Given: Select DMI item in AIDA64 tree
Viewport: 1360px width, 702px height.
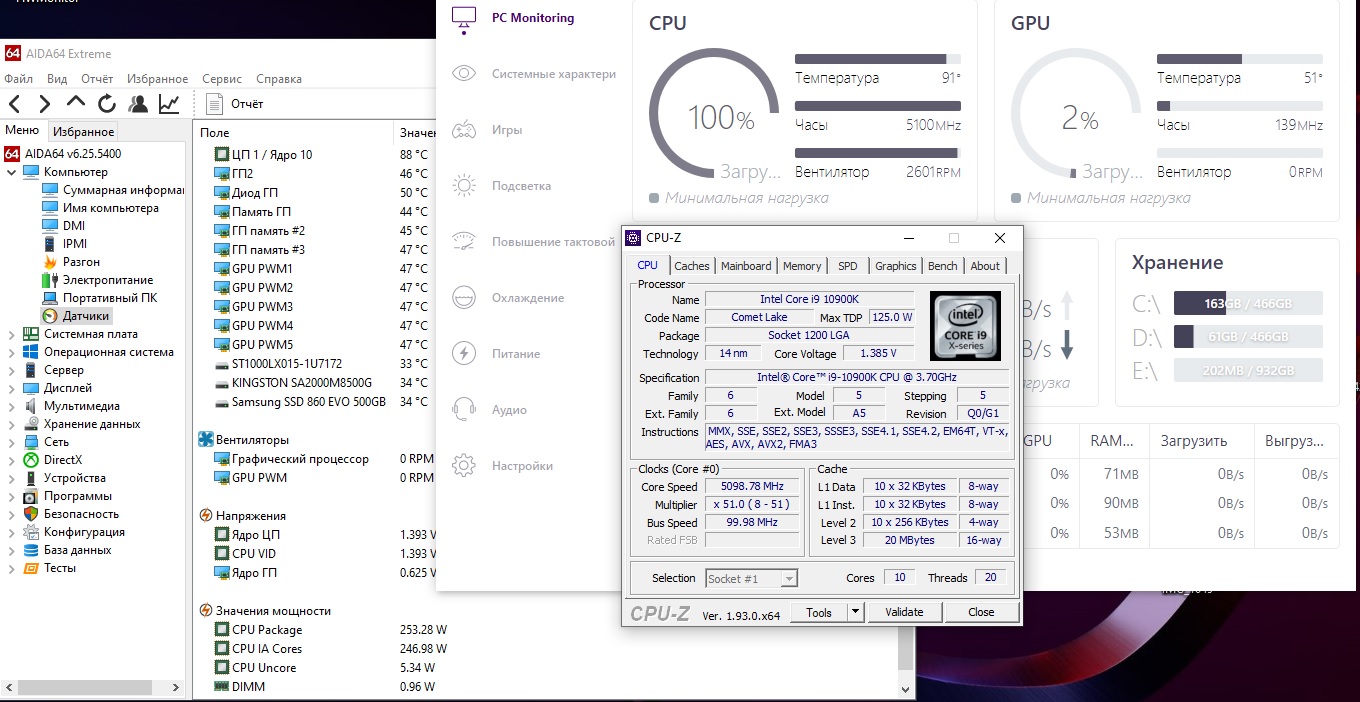Looking at the screenshot, I should click(x=64, y=226).
